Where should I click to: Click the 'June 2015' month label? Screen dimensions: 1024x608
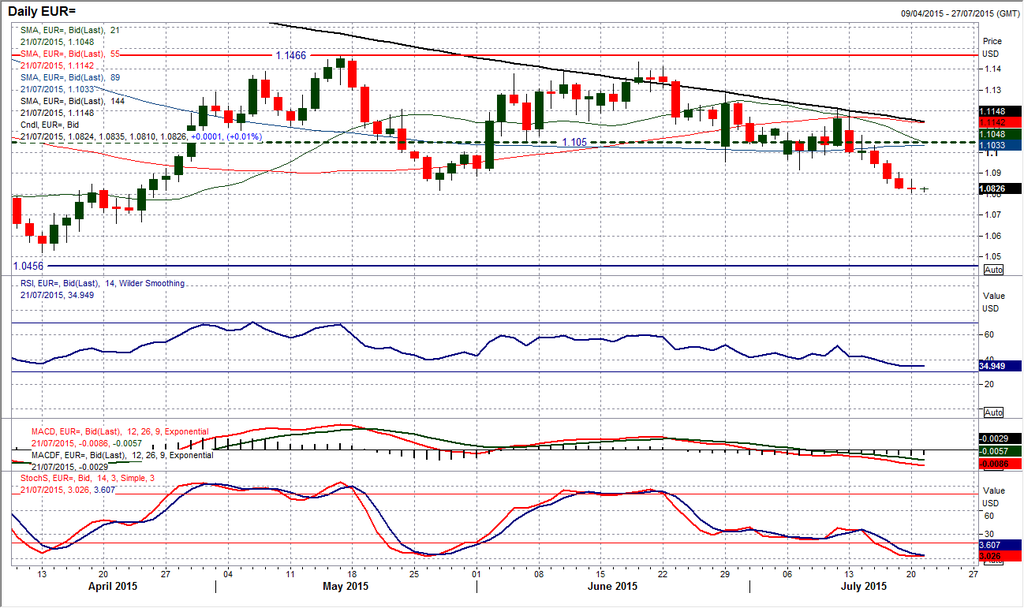point(612,586)
